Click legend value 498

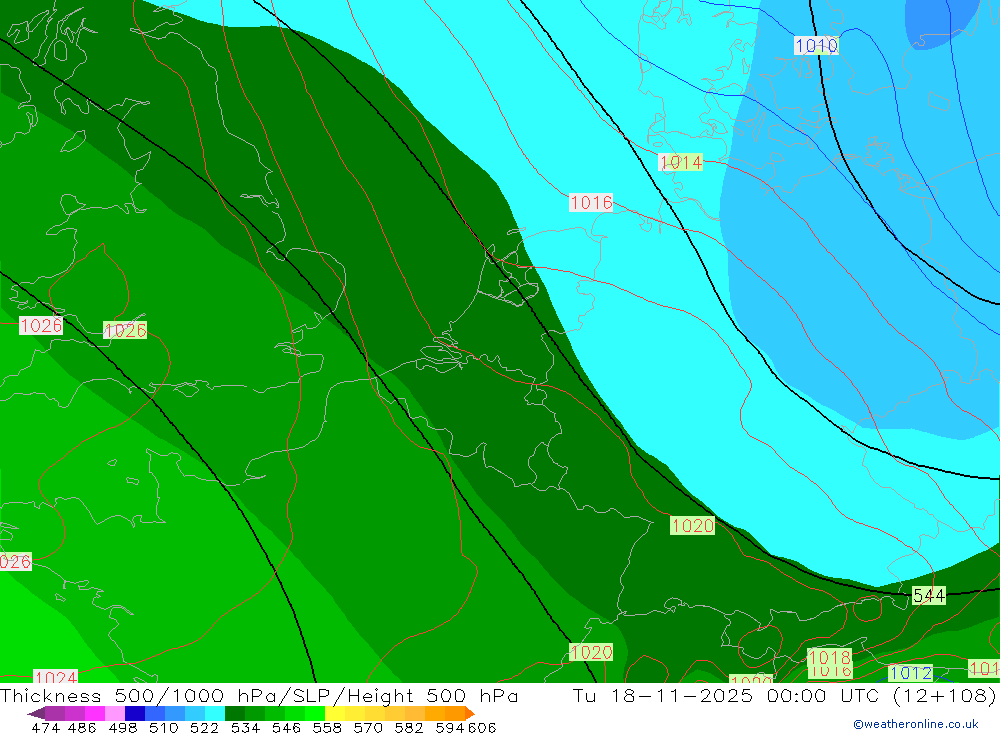(x=122, y=727)
